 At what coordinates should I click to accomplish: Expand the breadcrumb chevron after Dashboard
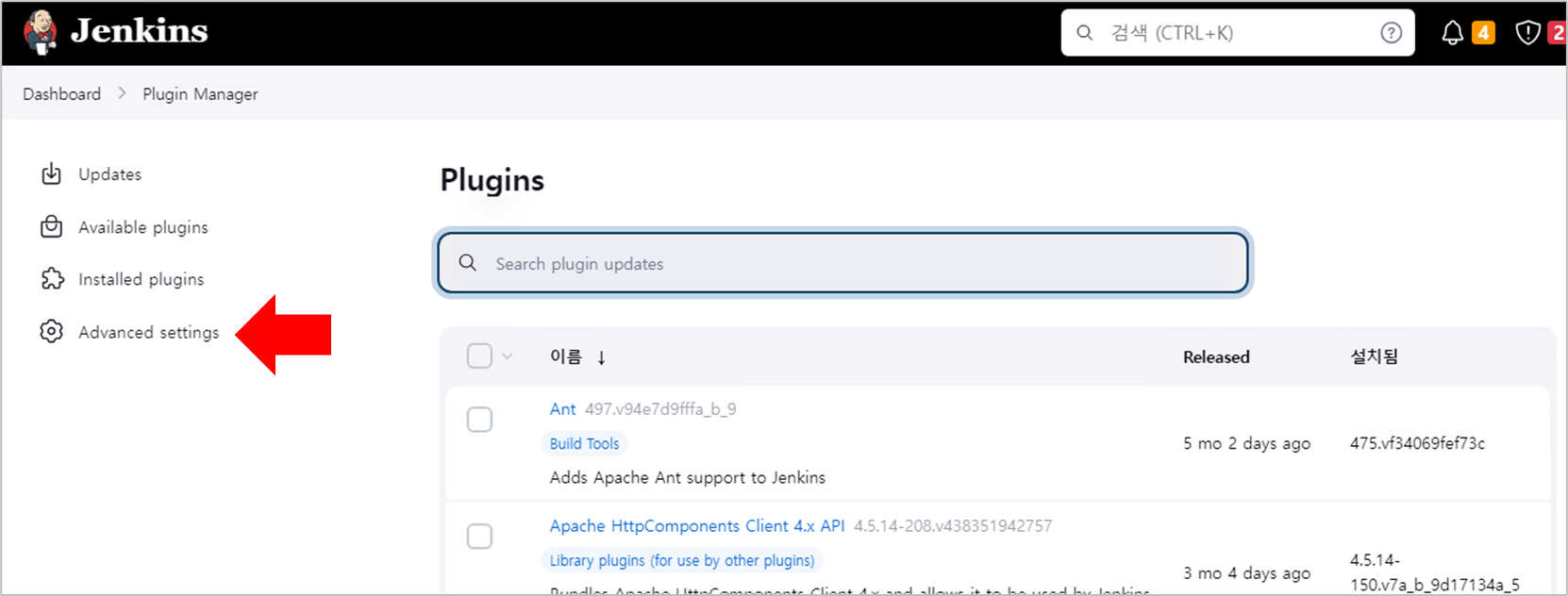pos(122,93)
